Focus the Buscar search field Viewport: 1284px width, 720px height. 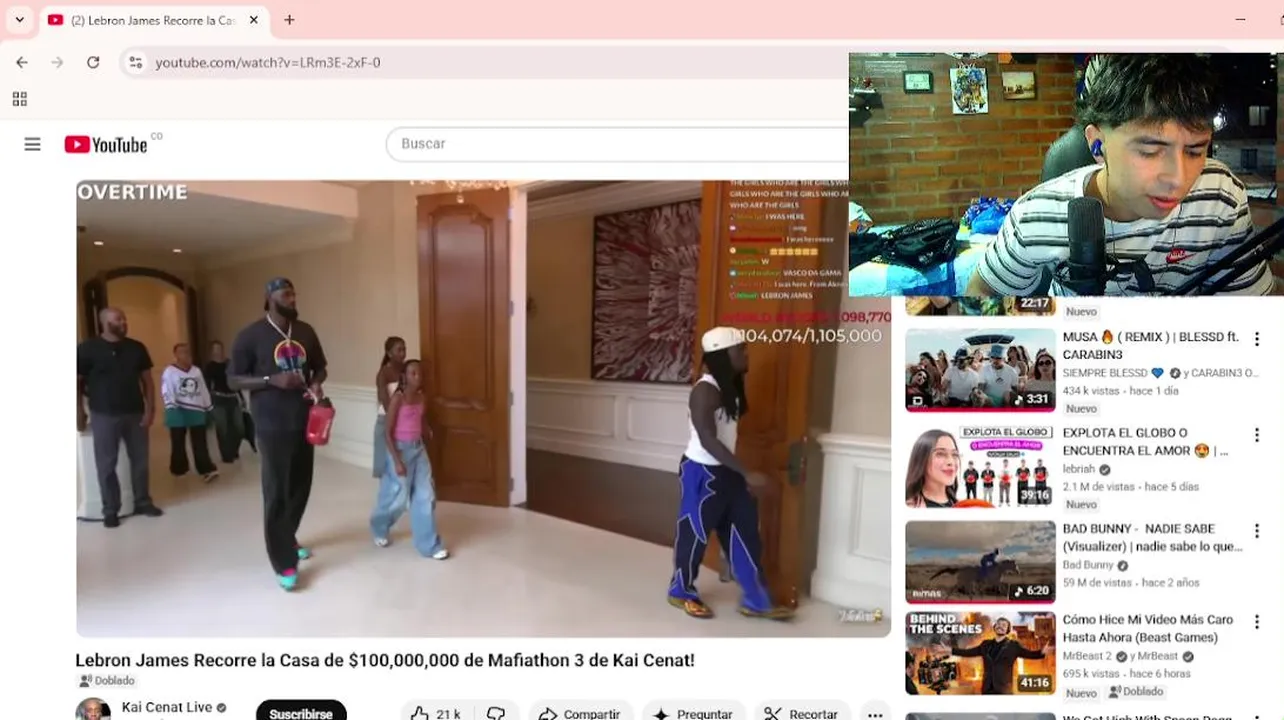coord(617,144)
